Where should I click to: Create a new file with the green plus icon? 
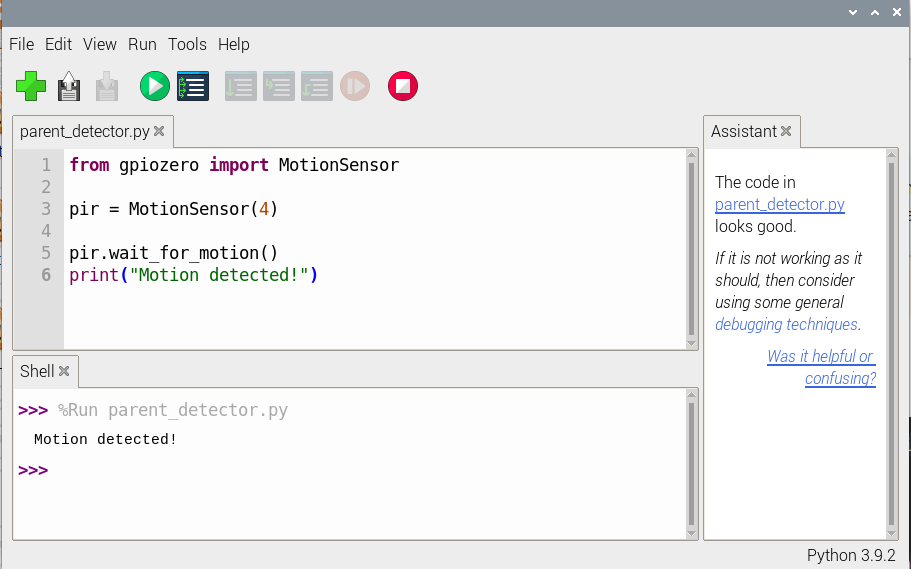[x=31, y=86]
